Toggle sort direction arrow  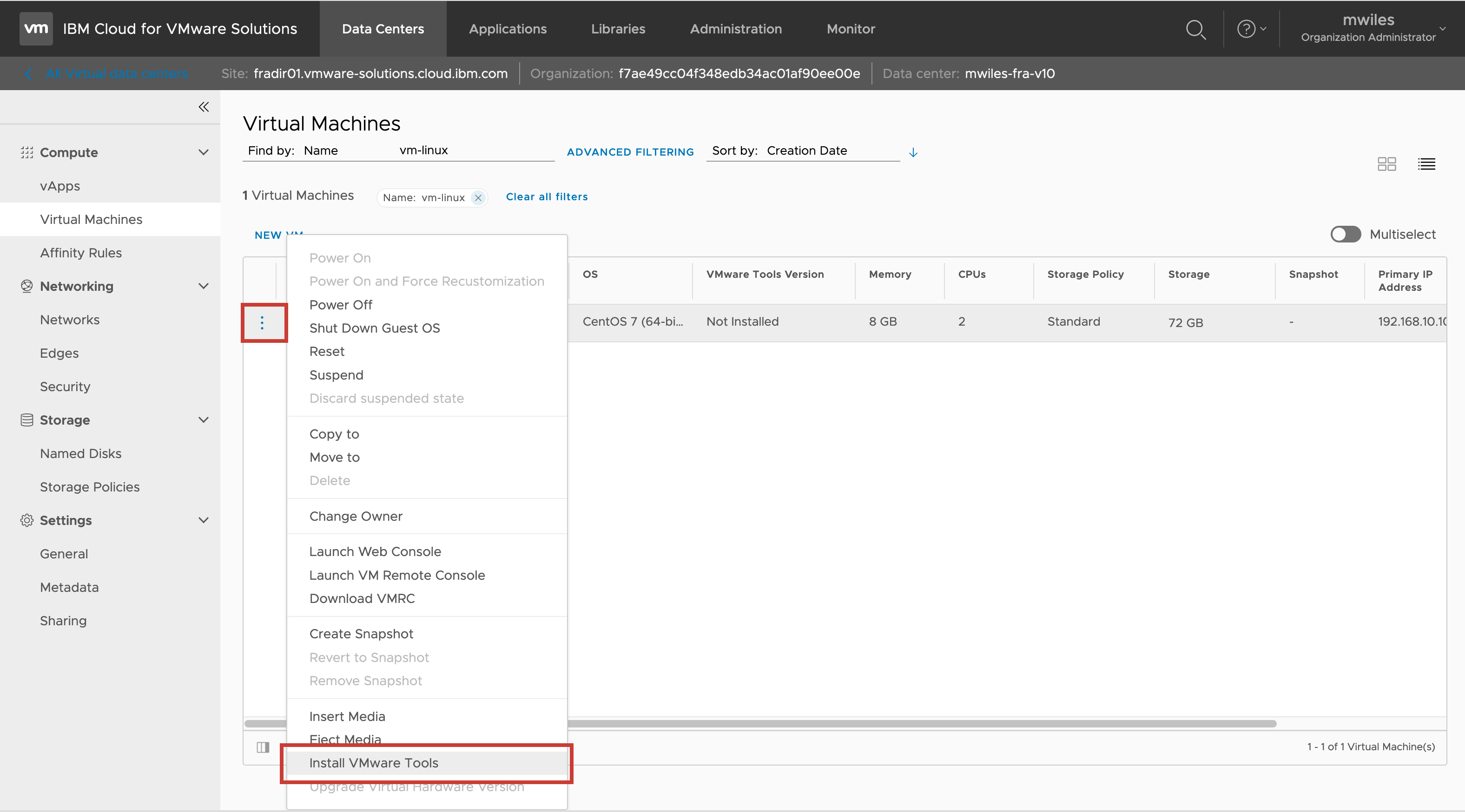pos(913,152)
